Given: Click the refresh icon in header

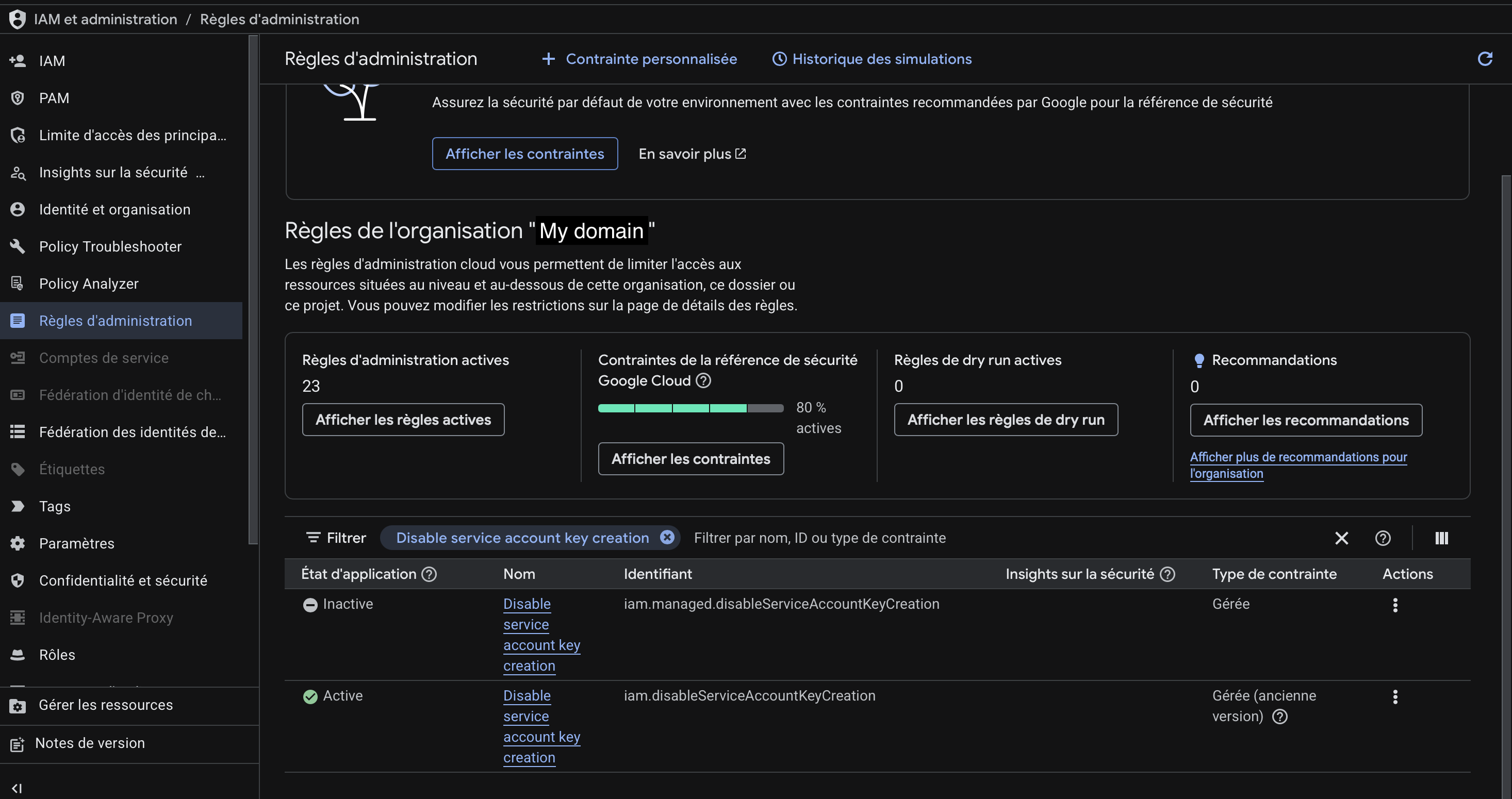Looking at the screenshot, I should click(1485, 59).
